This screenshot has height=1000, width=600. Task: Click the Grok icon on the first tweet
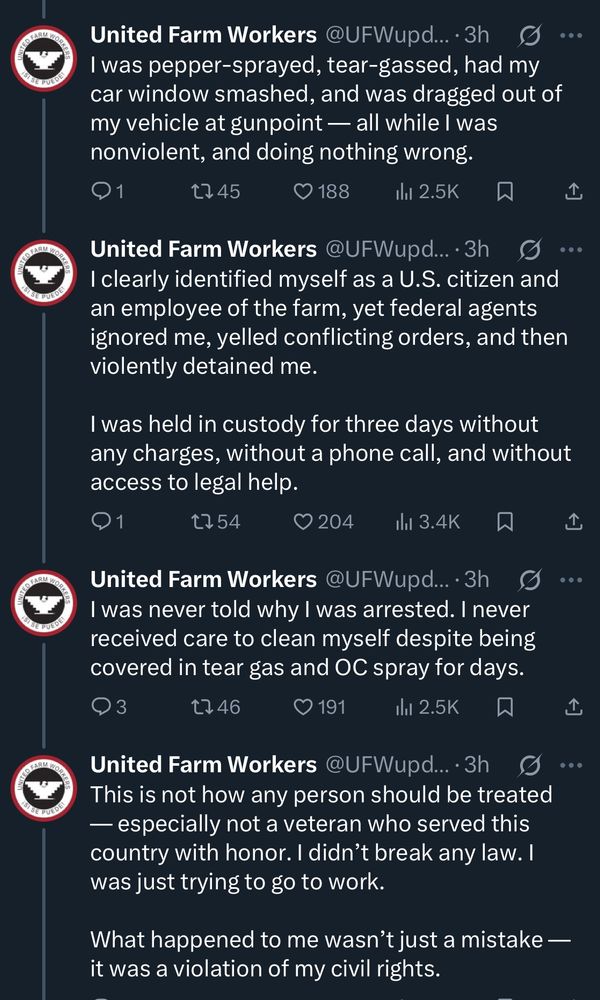pyautogui.click(x=531, y=35)
